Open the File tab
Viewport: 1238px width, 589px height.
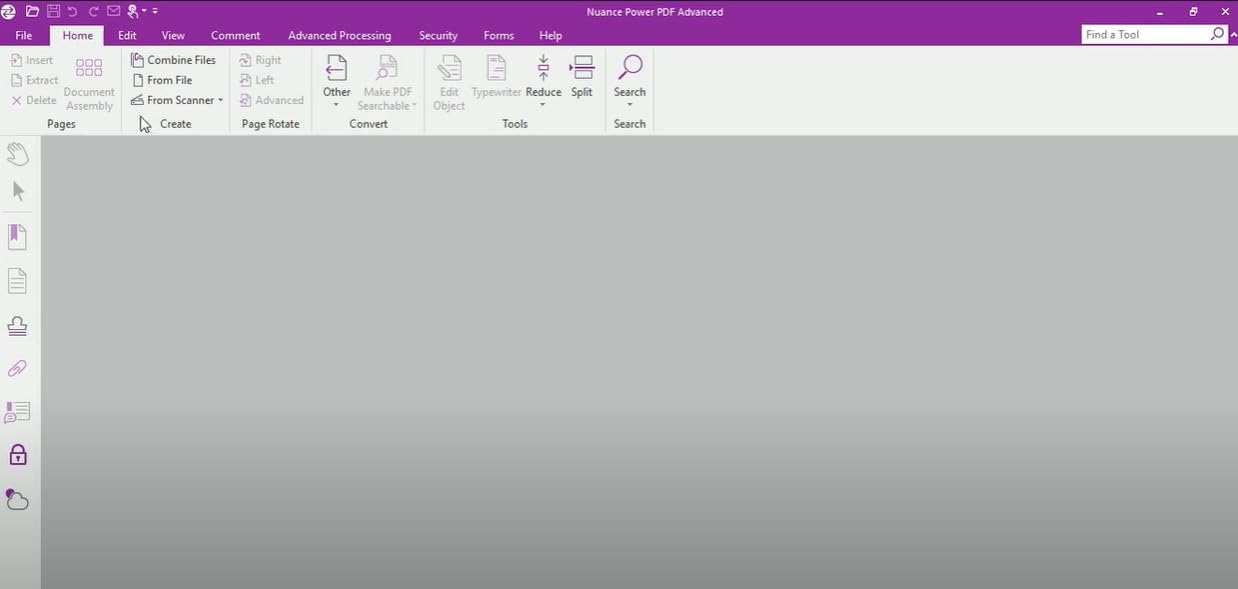23,35
